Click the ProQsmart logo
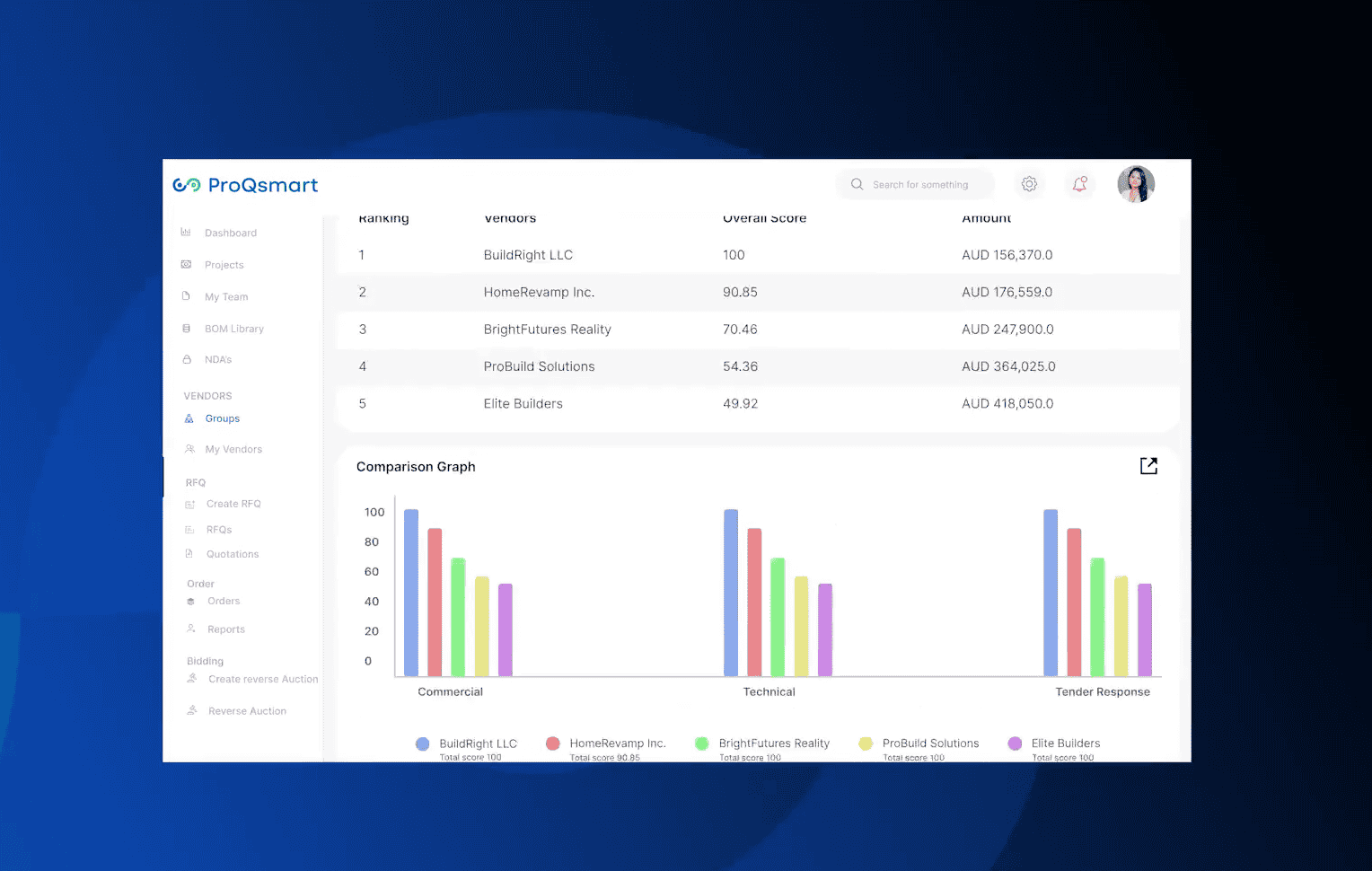 pos(245,185)
